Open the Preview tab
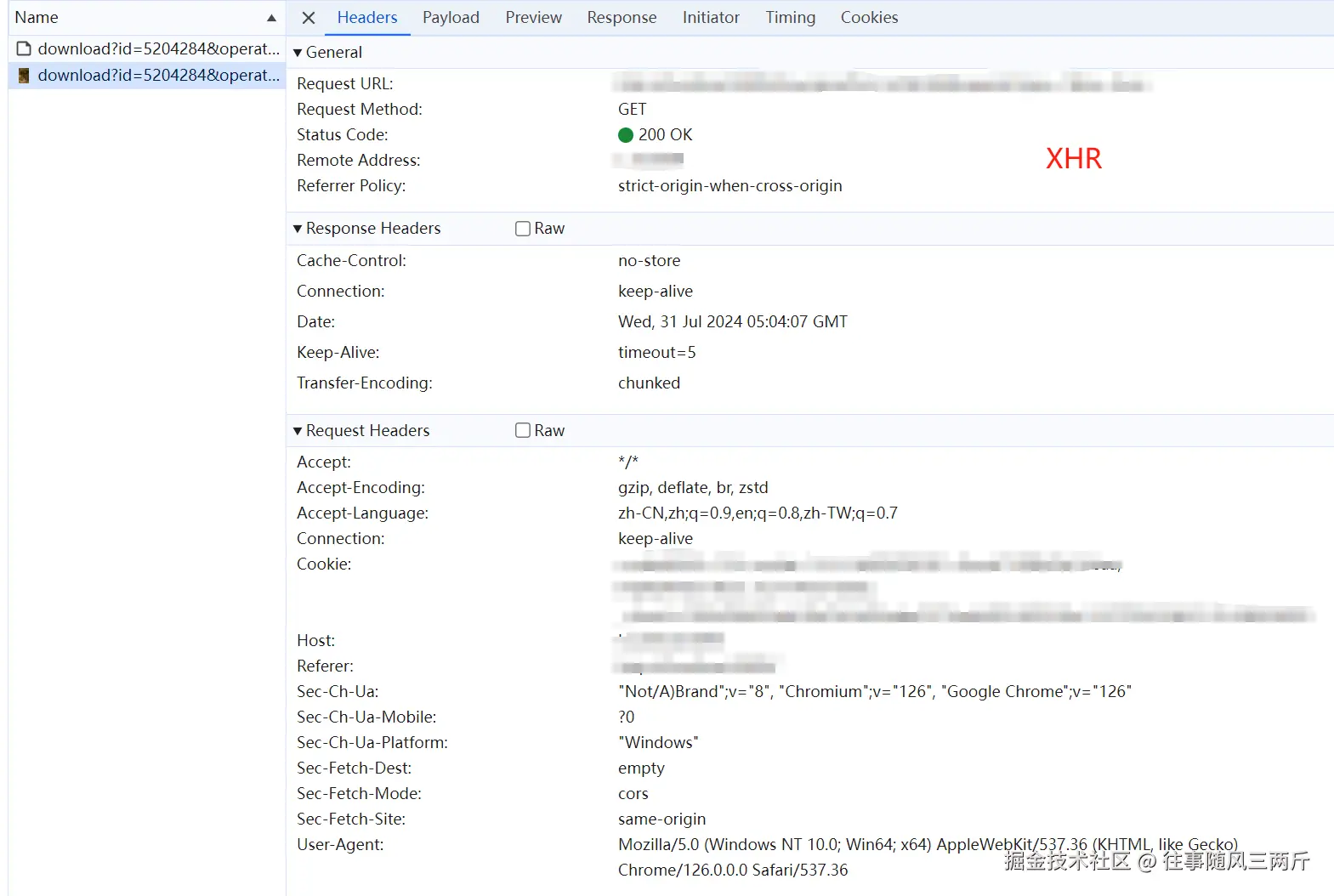This screenshot has height=896, width=1334. point(533,18)
